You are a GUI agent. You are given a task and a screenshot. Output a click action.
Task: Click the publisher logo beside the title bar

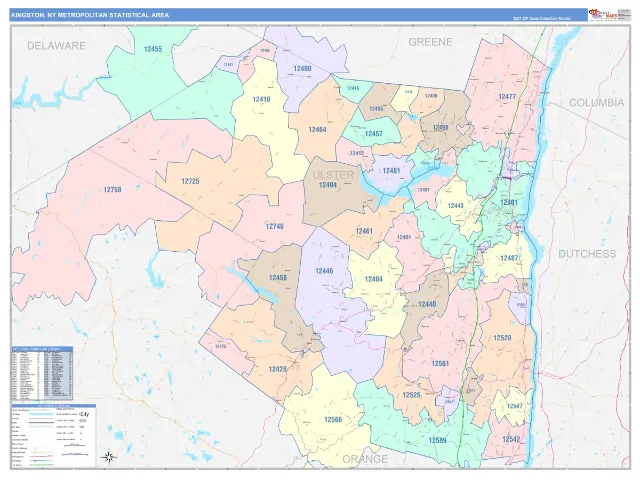609,15
